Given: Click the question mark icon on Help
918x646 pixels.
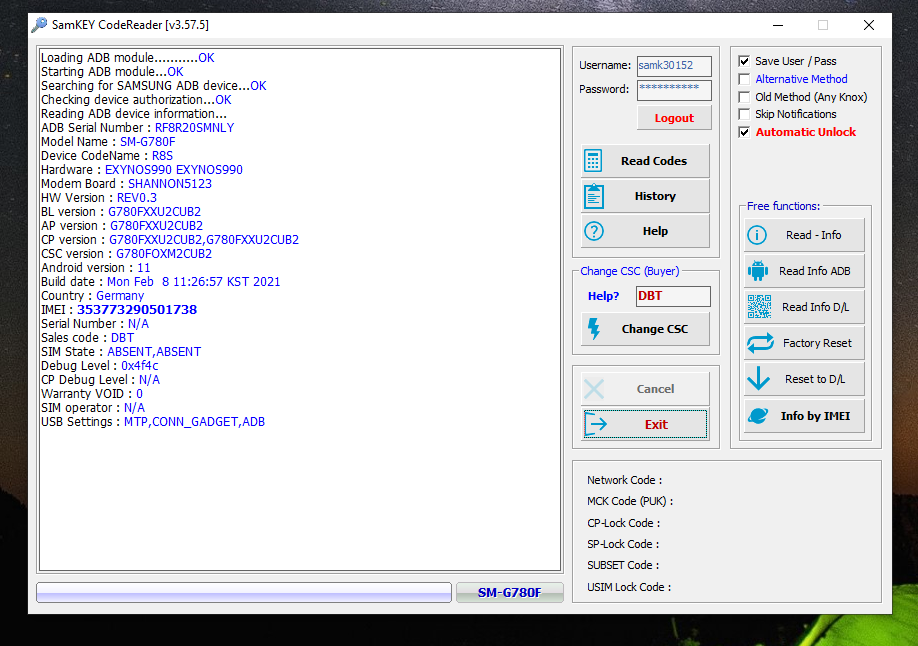Looking at the screenshot, I should click(594, 231).
